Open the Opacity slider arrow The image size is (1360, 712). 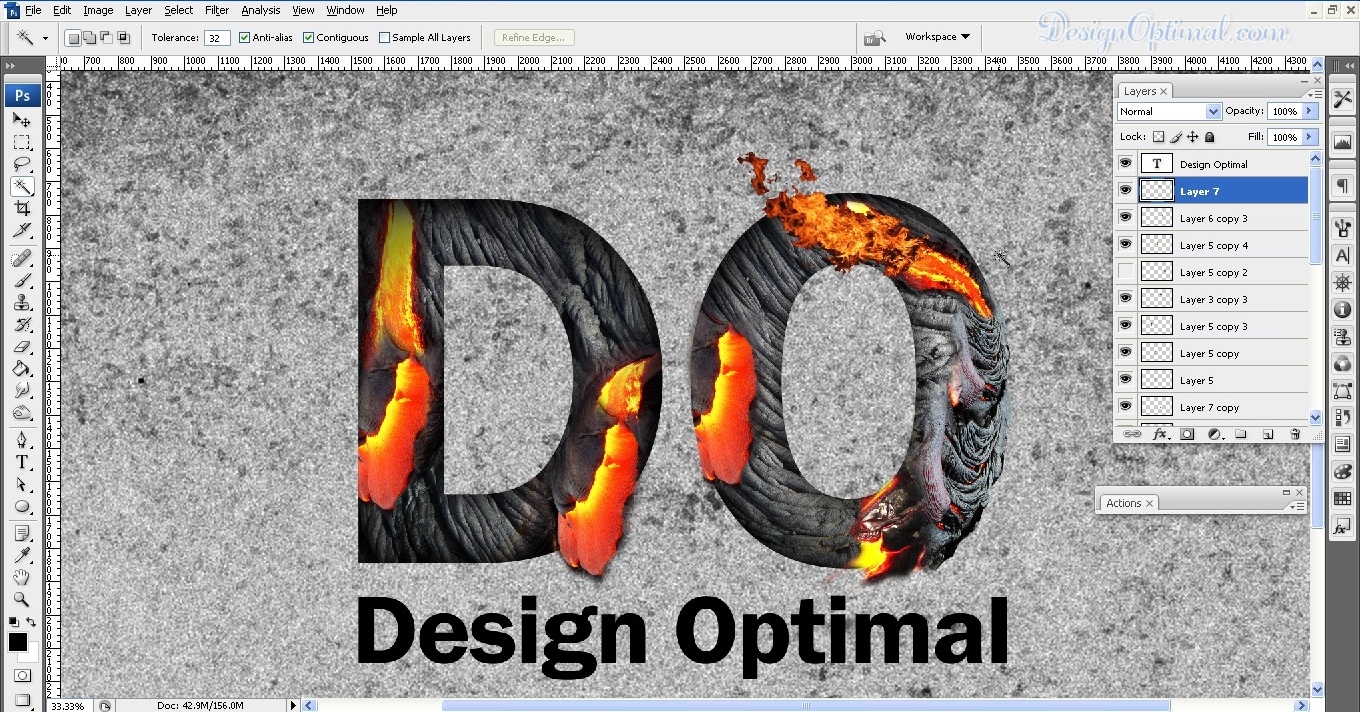(1310, 111)
